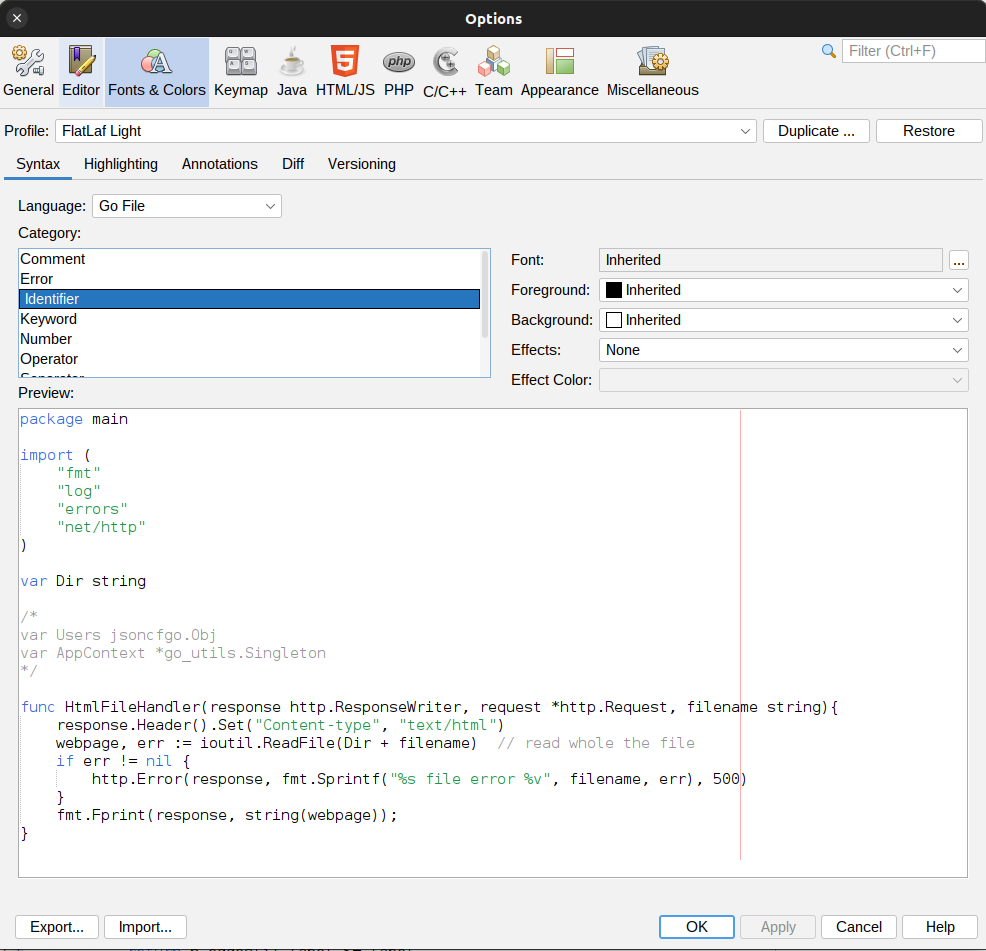Confirm with the OK button
Screen dimensions: 986x951
coord(697,927)
